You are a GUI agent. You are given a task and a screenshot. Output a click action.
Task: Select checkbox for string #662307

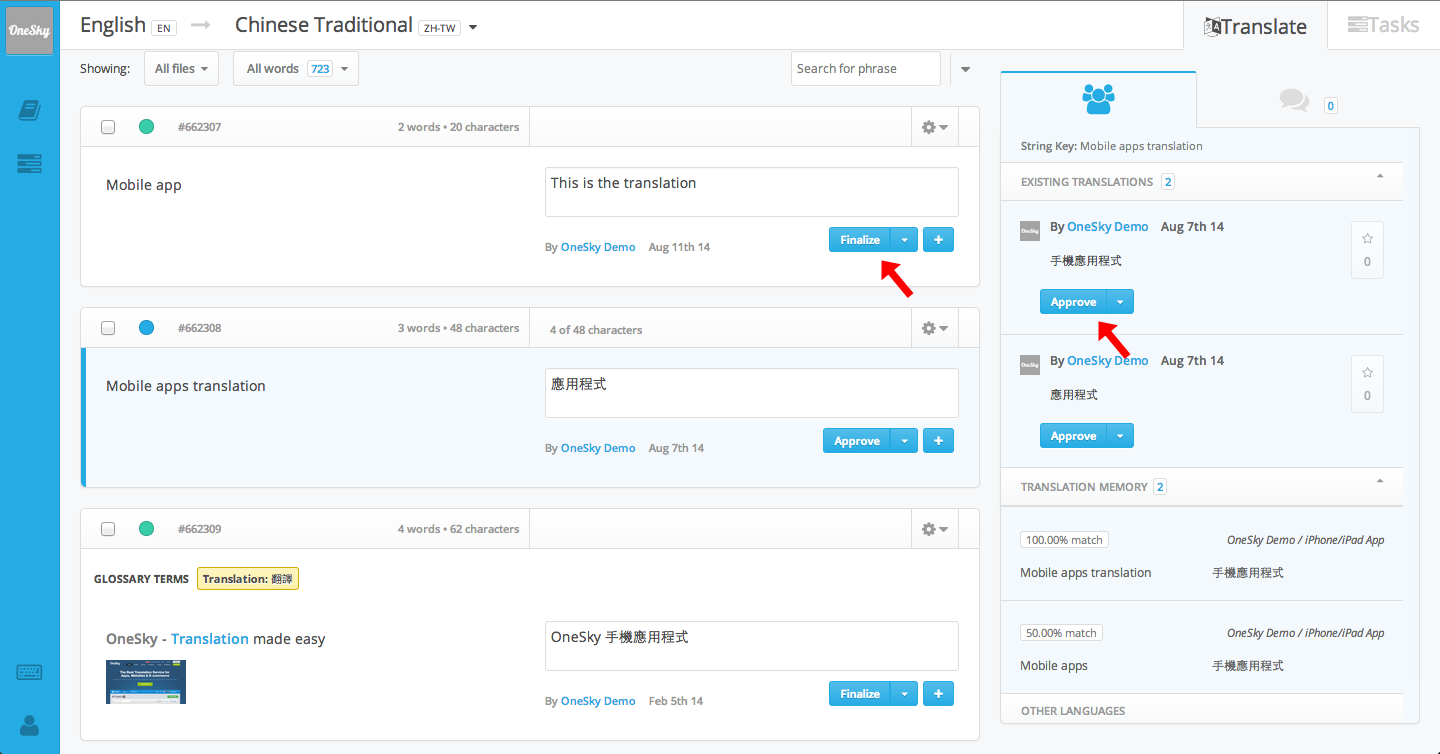(108, 127)
